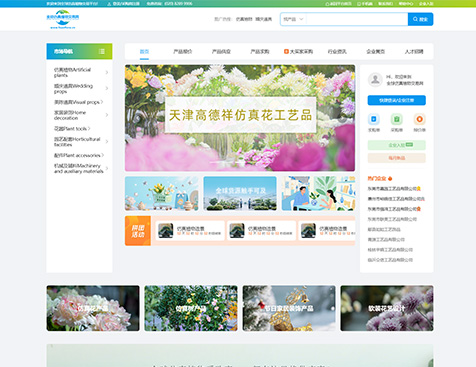Expand the Artificial plants category

click(107, 72)
